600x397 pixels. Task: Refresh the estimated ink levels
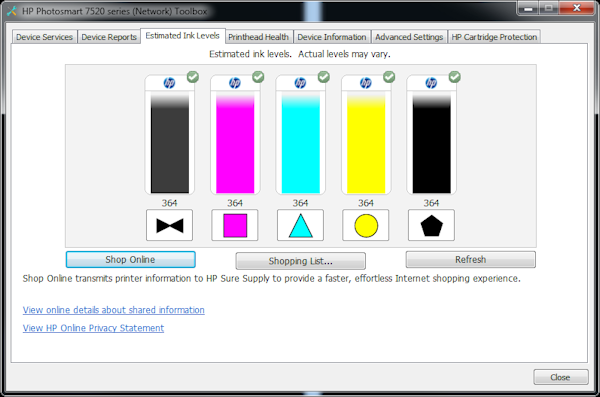click(470, 260)
